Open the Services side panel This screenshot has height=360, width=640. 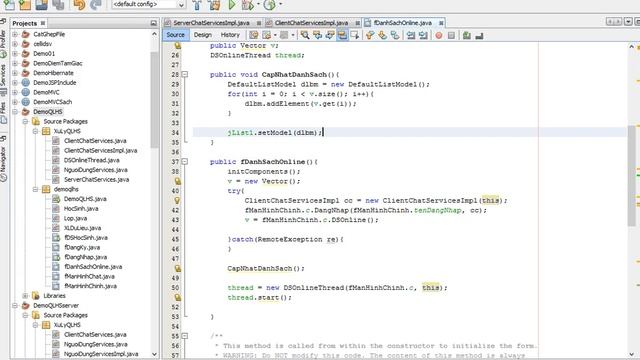(3, 80)
